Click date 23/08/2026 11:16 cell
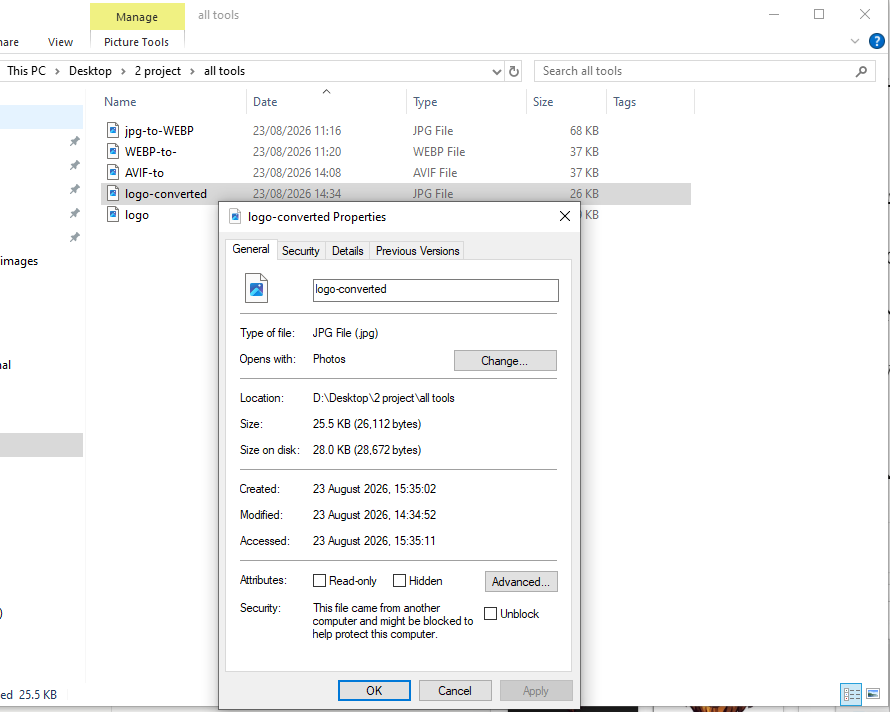This screenshot has width=890, height=712. pos(297,131)
